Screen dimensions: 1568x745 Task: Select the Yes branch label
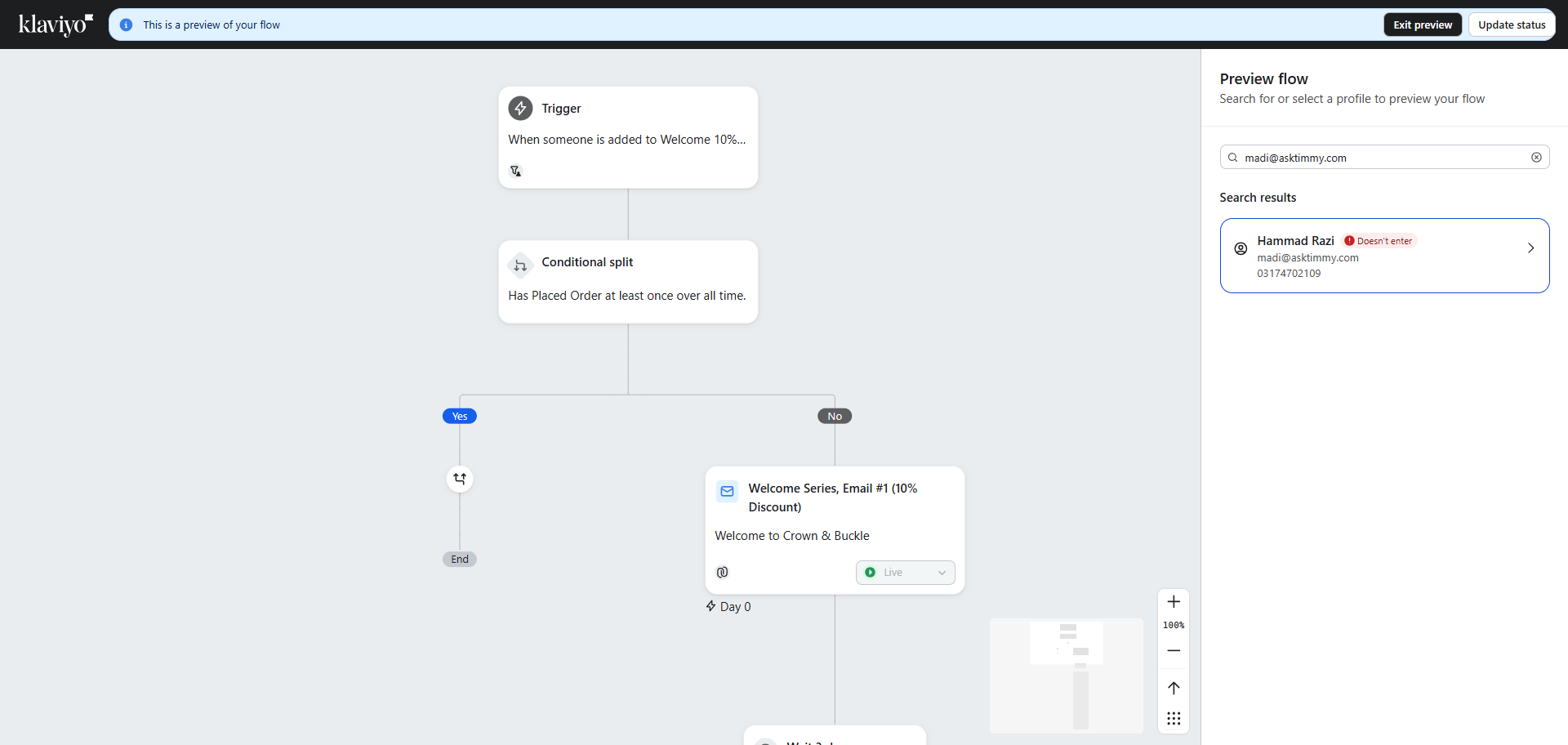[x=460, y=417]
